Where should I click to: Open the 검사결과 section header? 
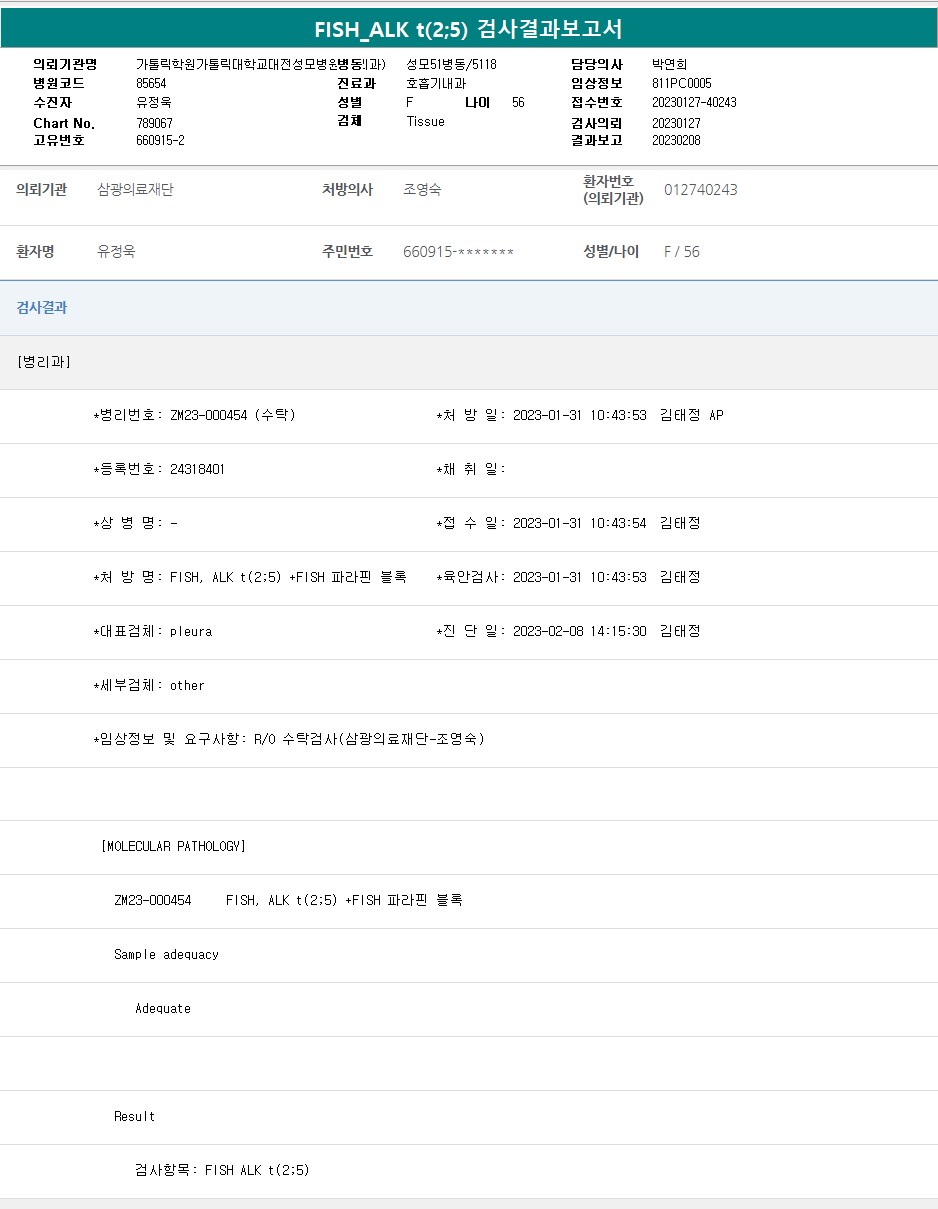tap(42, 308)
